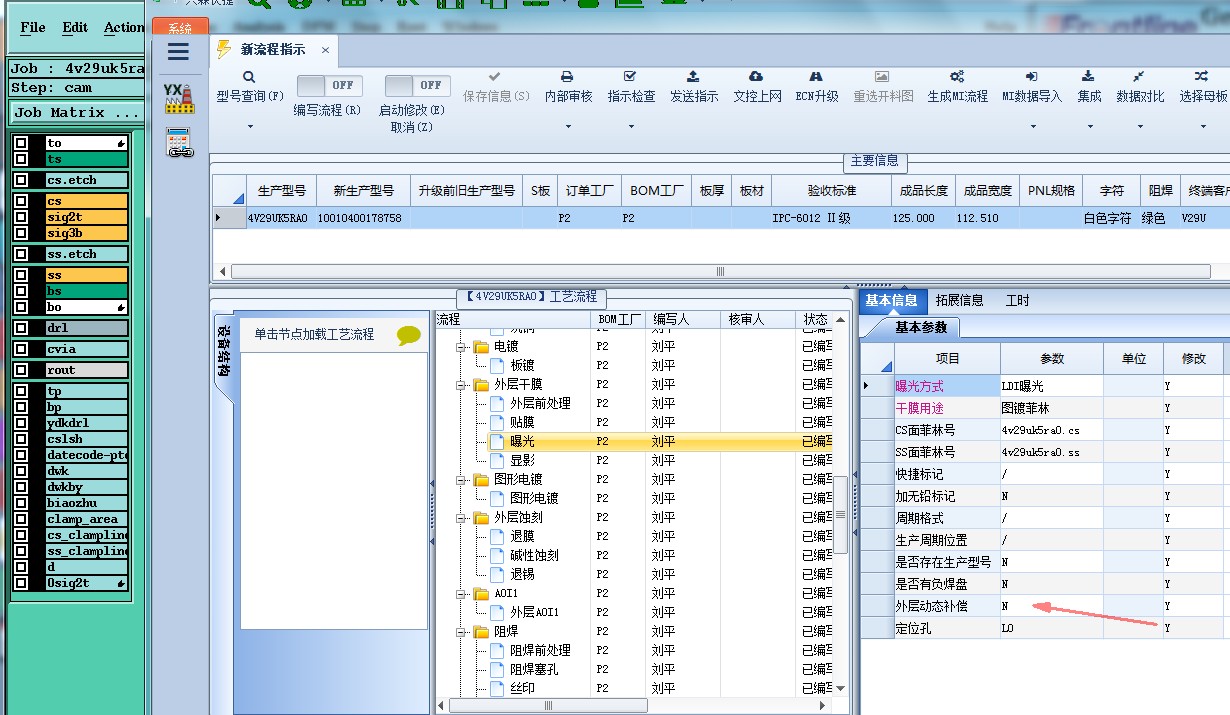Click 生成MI流程 gears icon
This screenshot has height=715, width=1230.
(x=957, y=77)
